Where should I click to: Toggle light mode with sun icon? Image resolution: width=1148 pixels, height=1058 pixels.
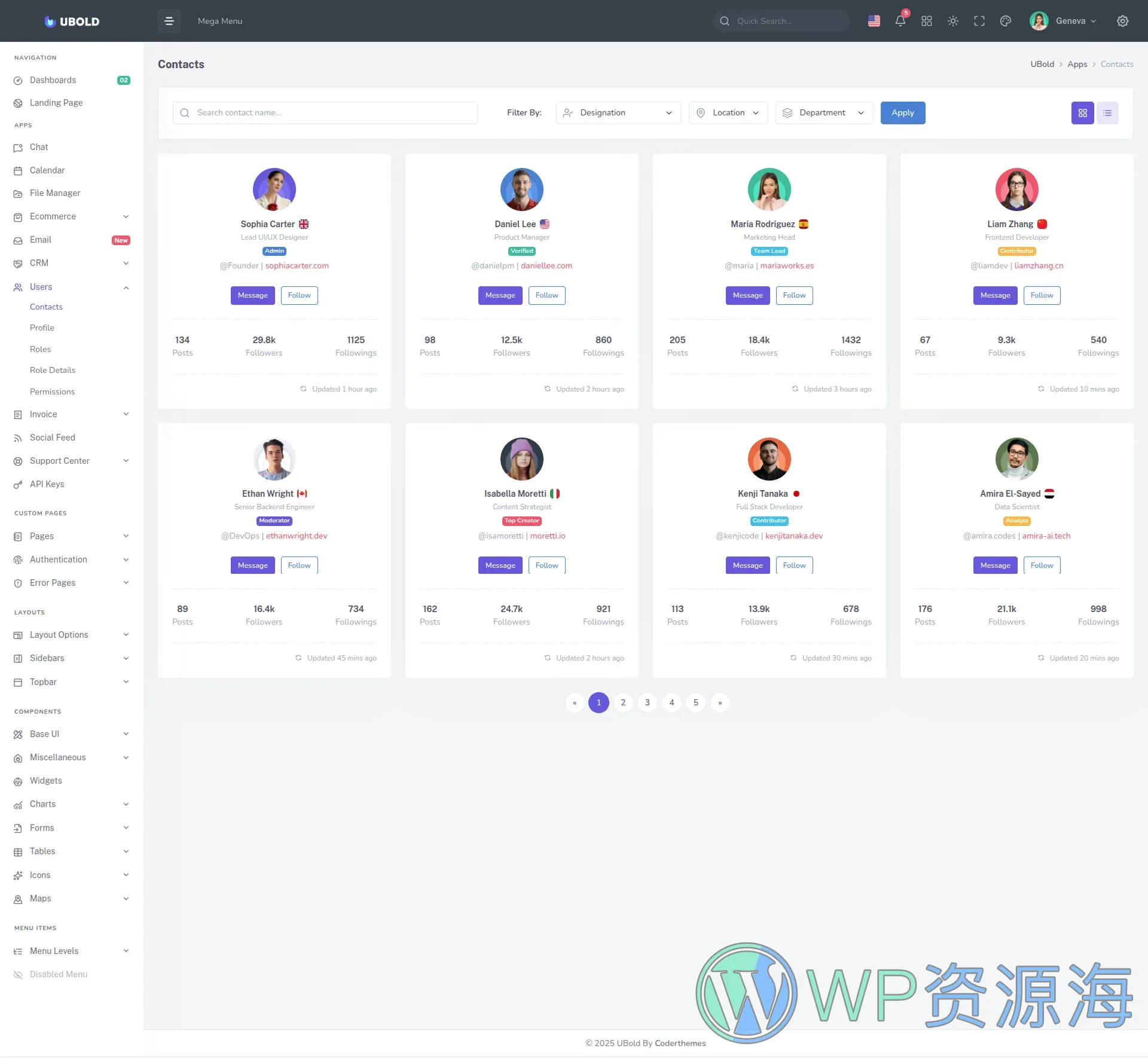click(952, 21)
